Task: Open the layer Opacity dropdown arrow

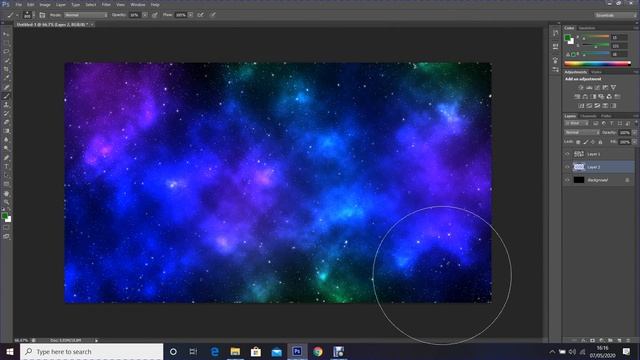Action: coord(634,133)
